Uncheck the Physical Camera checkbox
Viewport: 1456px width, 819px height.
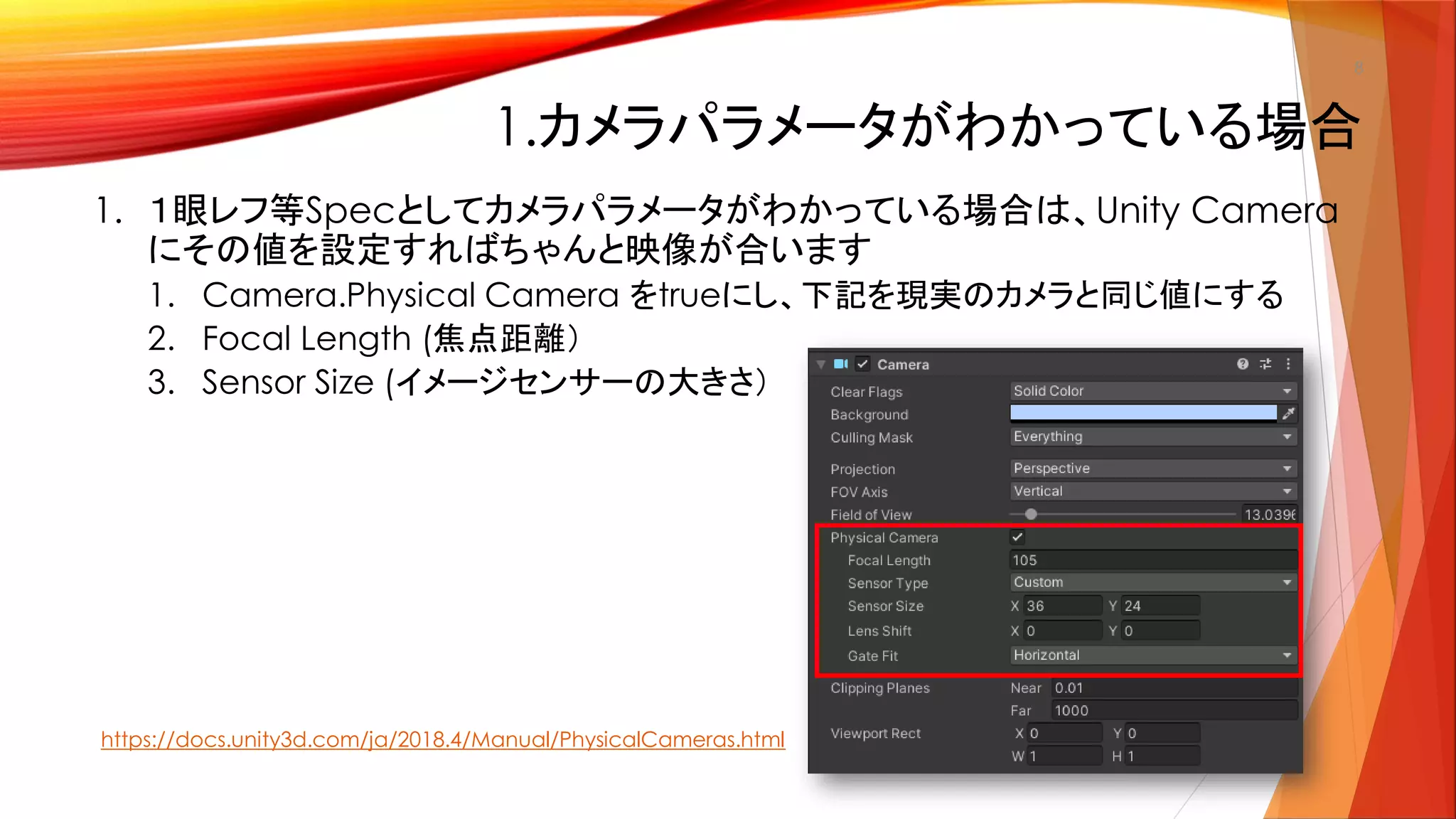pos(1017,537)
